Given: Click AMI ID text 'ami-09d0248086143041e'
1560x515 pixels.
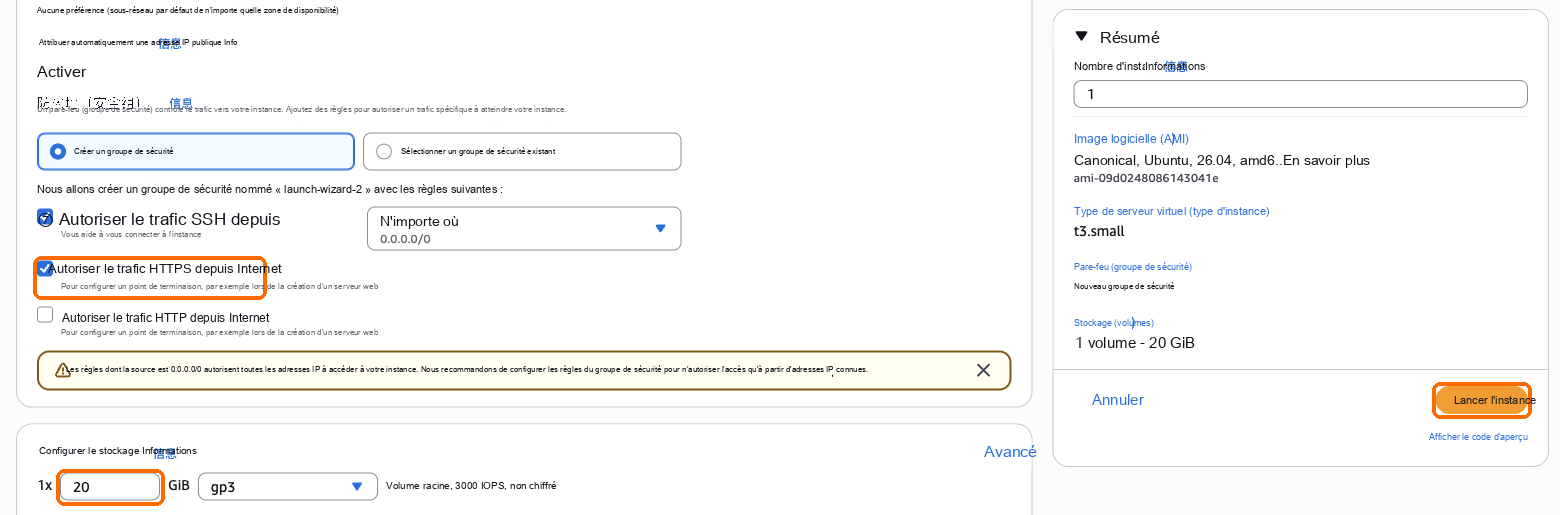Looking at the screenshot, I should point(1146,178).
